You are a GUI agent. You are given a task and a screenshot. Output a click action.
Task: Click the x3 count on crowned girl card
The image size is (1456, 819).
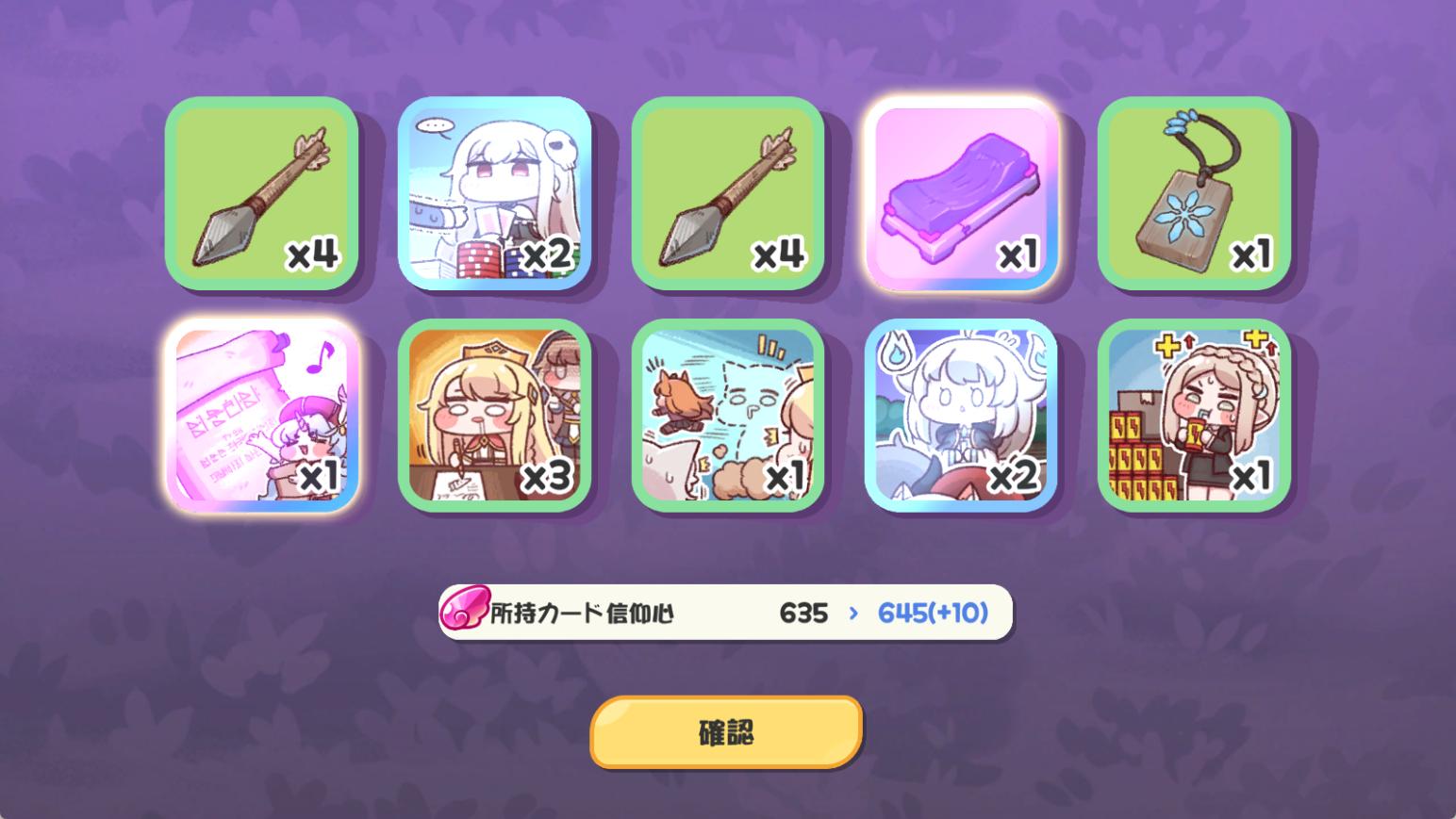547,478
